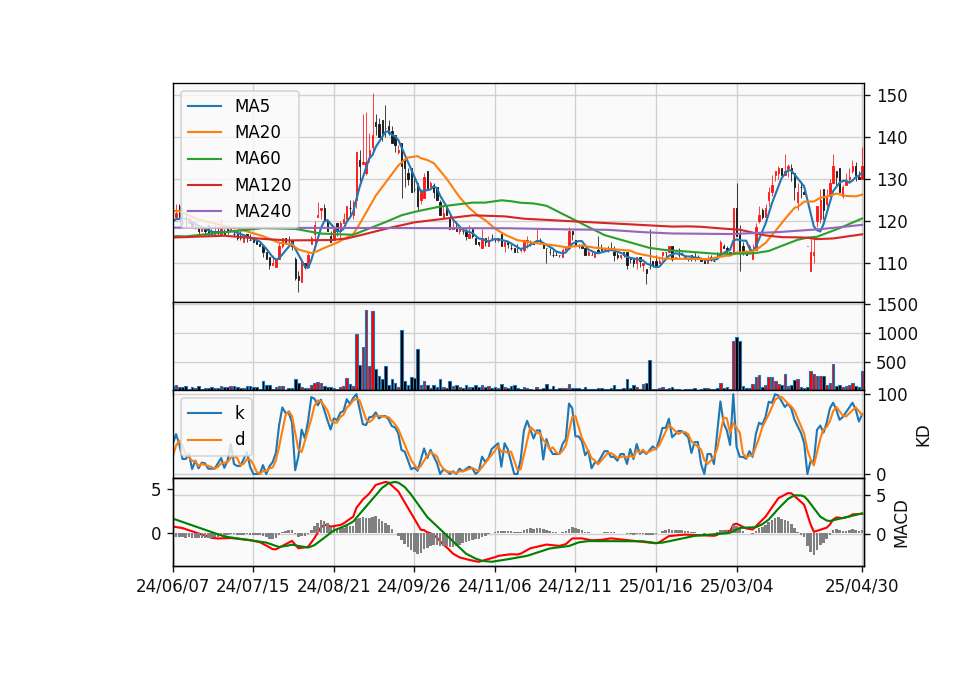
Task: Click the highest price candle near 150
Action: click(x=373, y=119)
